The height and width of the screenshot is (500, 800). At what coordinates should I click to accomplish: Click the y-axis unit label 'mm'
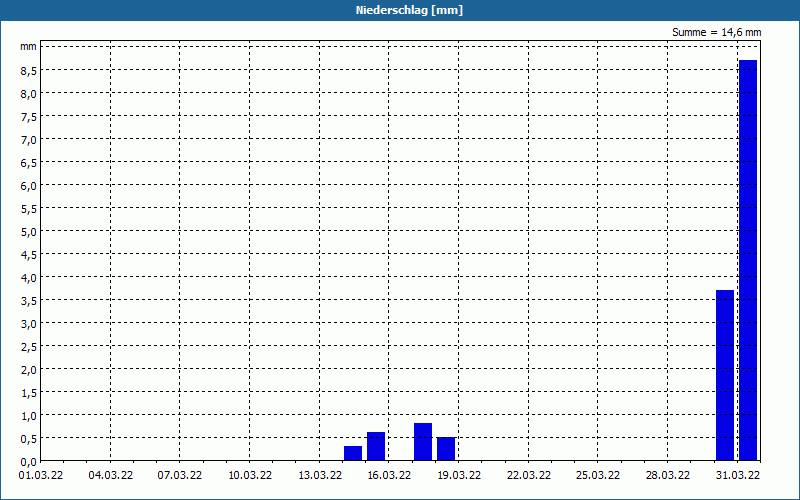coord(29,47)
